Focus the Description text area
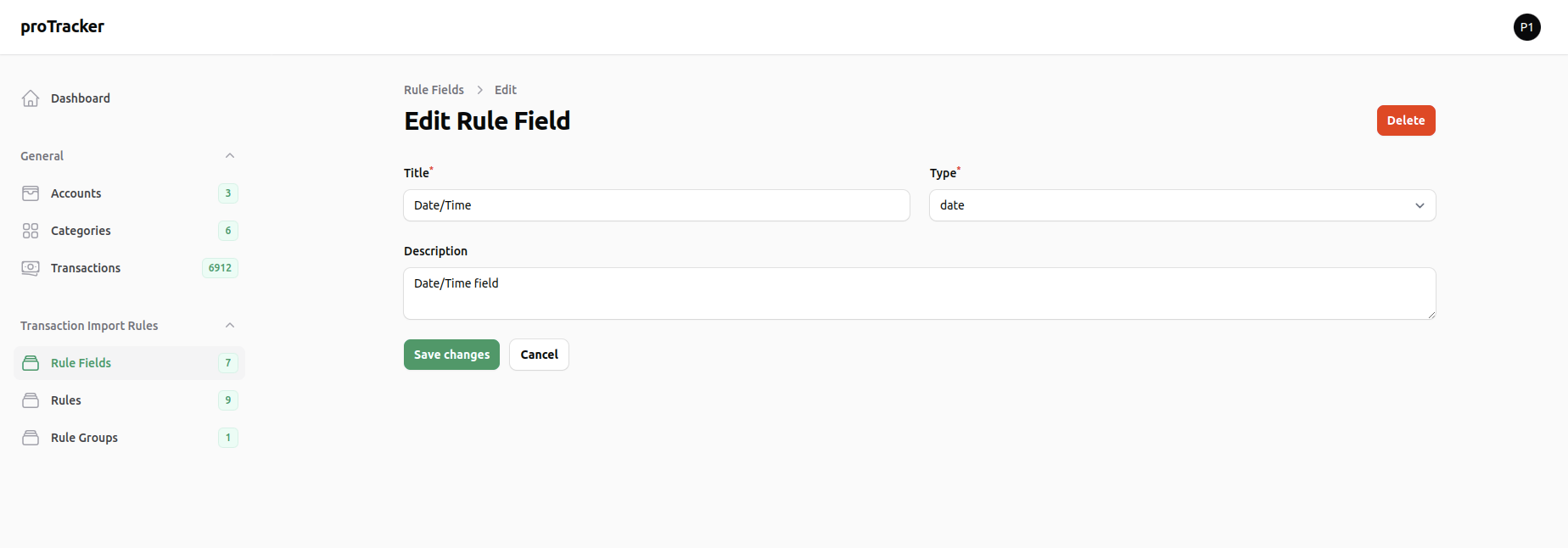1568x548 pixels. point(919,294)
